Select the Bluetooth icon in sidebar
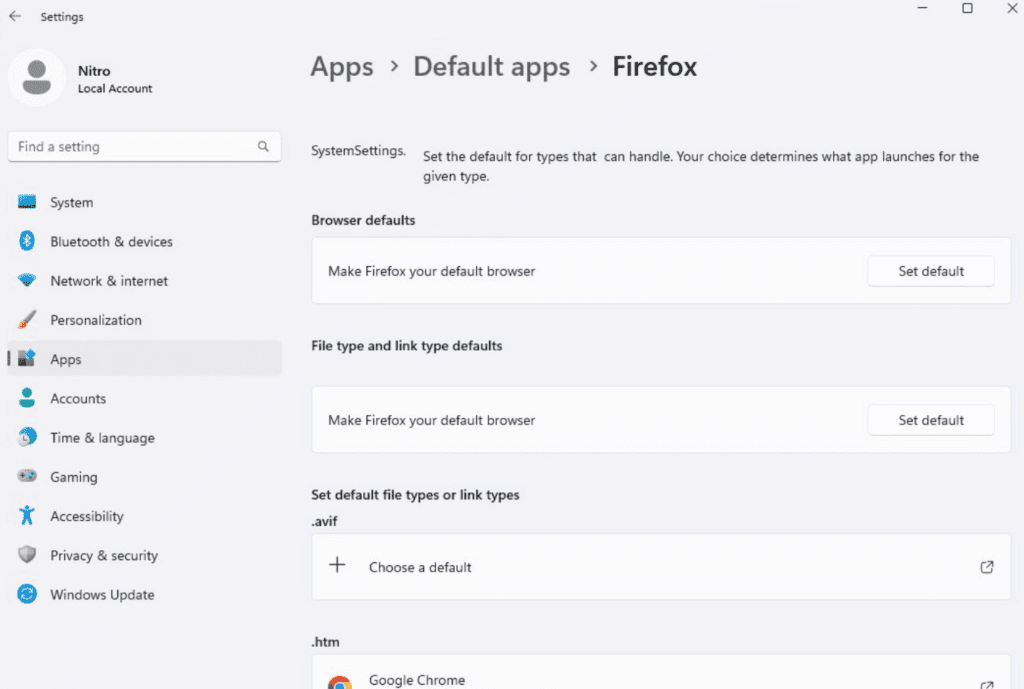The image size is (1024, 689). (27, 241)
